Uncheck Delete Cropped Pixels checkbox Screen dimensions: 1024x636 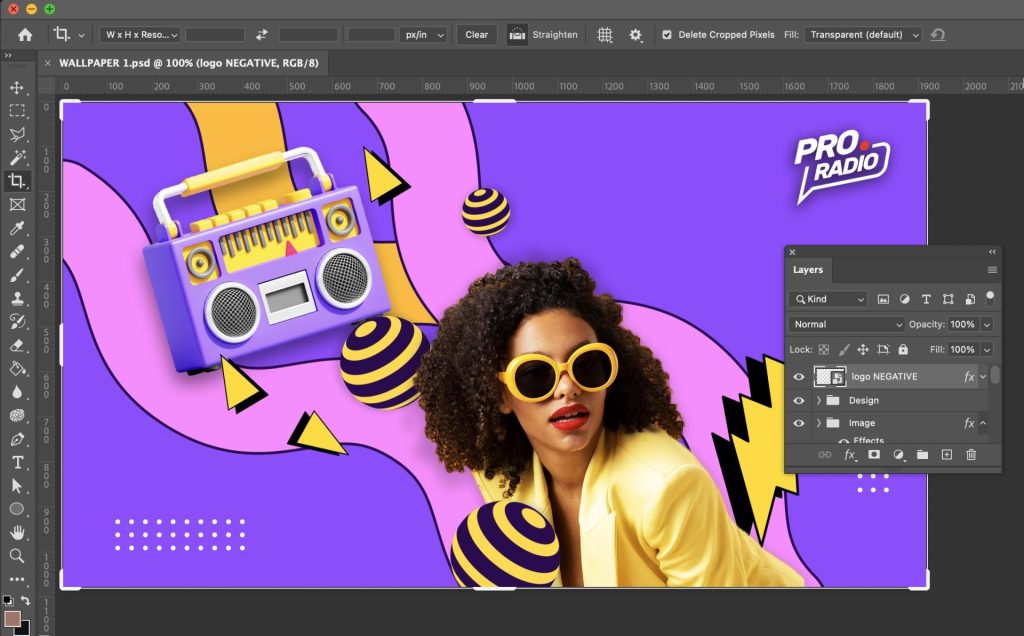click(667, 35)
